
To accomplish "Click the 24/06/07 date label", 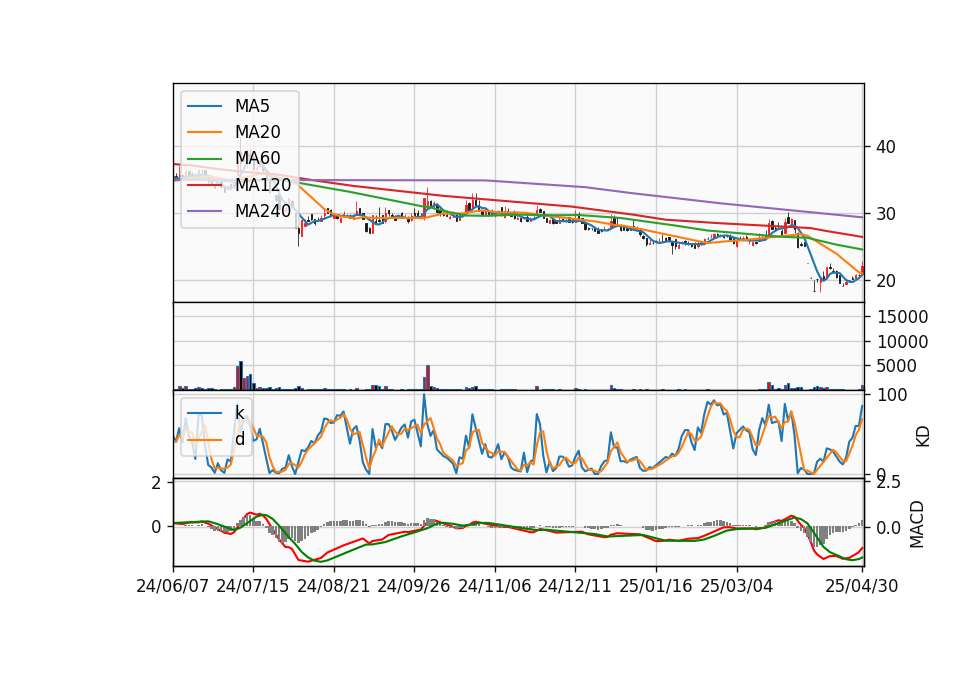I will [173, 586].
